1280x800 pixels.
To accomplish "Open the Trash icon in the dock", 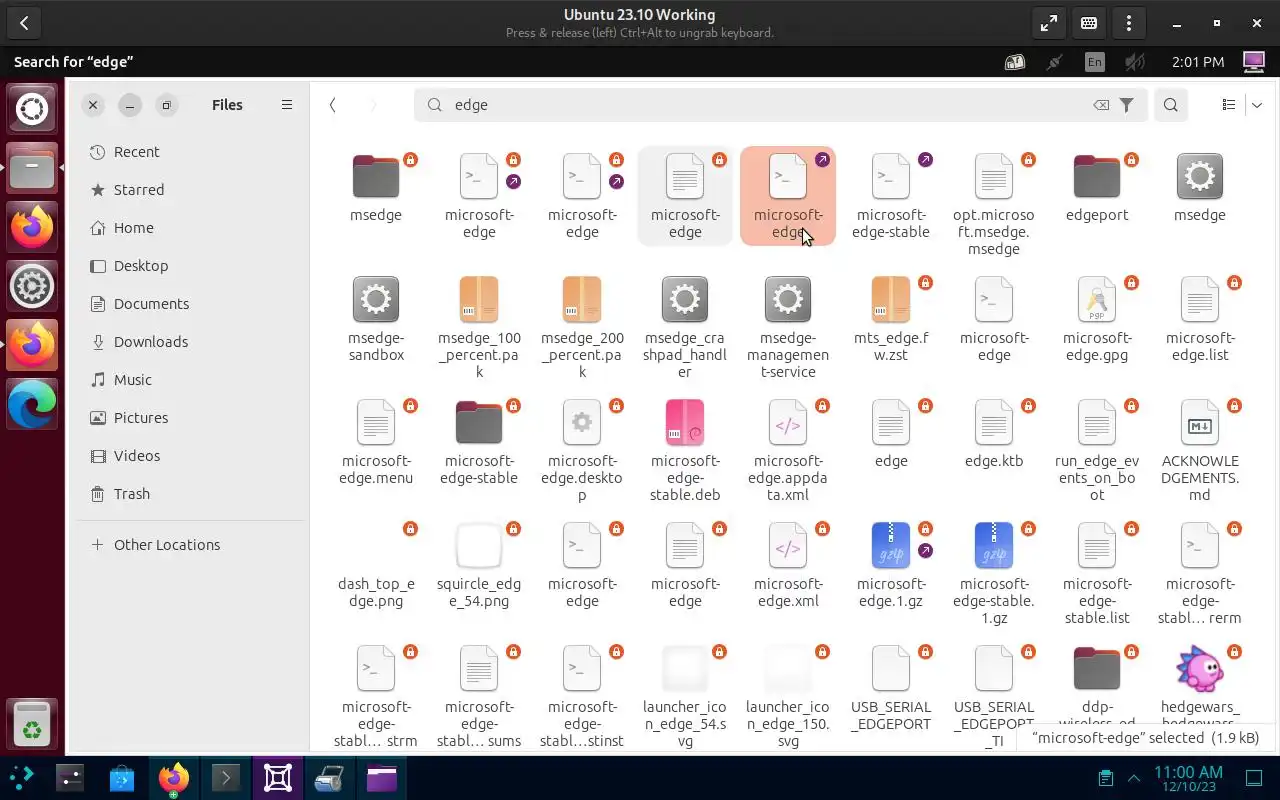I will tap(32, 722).
